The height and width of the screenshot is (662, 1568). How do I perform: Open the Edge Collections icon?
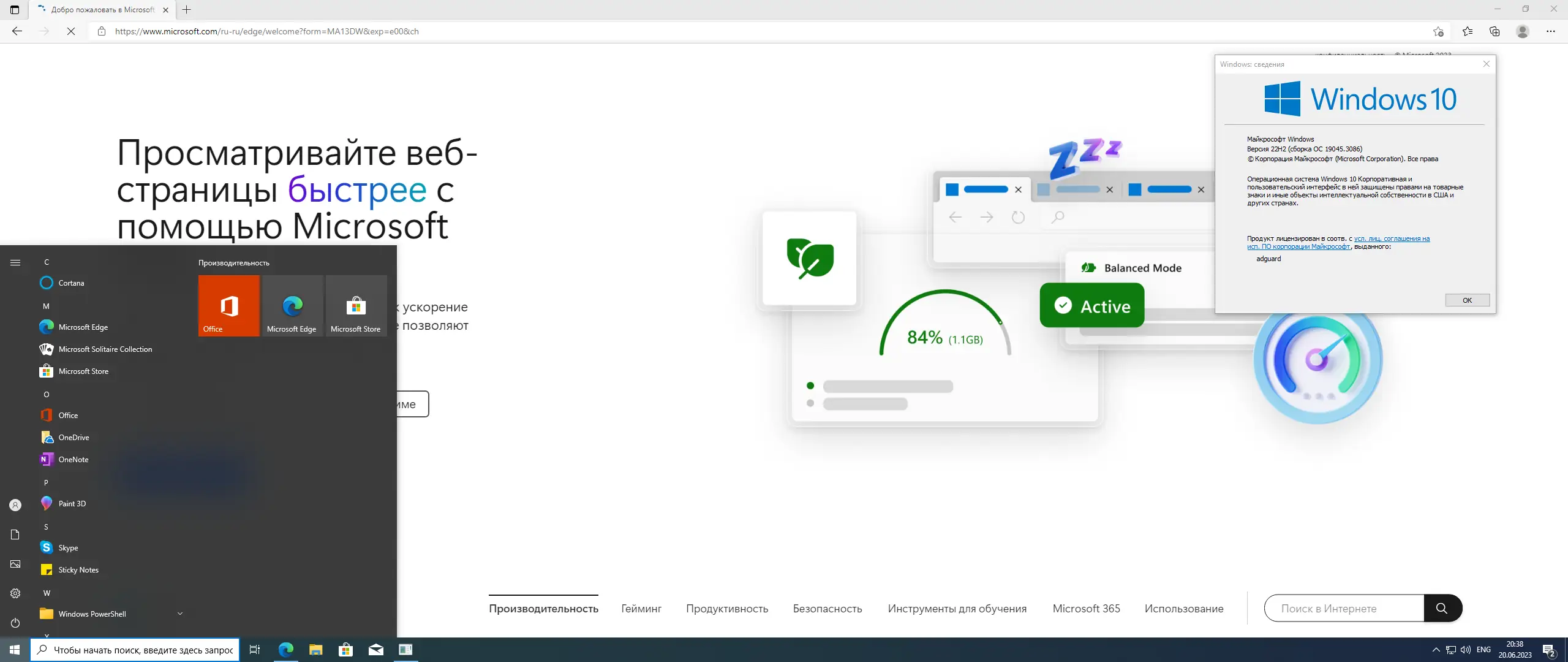pyautogui.click(x=1494, y=31)
